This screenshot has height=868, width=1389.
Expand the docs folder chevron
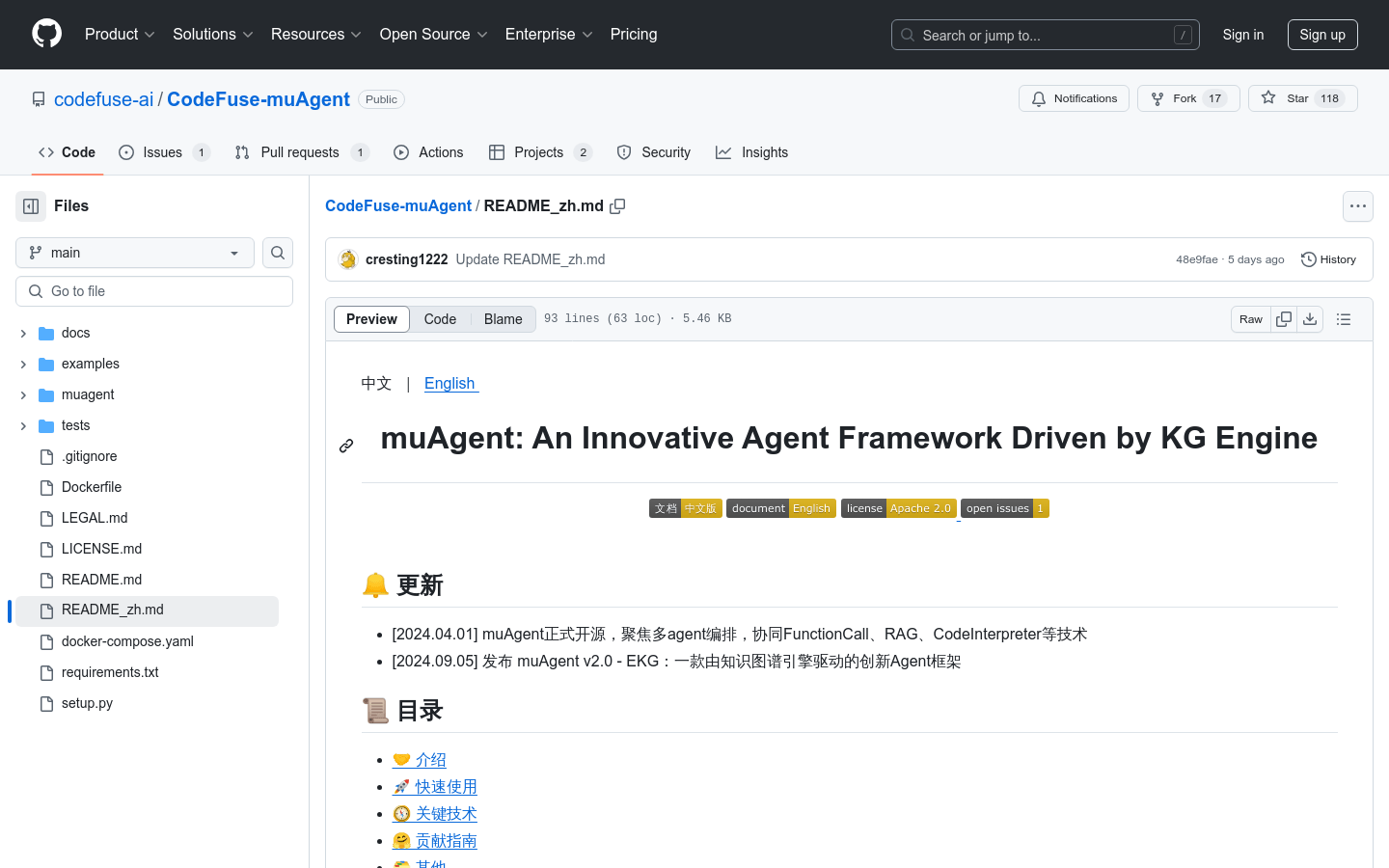(x=23, y=334)
